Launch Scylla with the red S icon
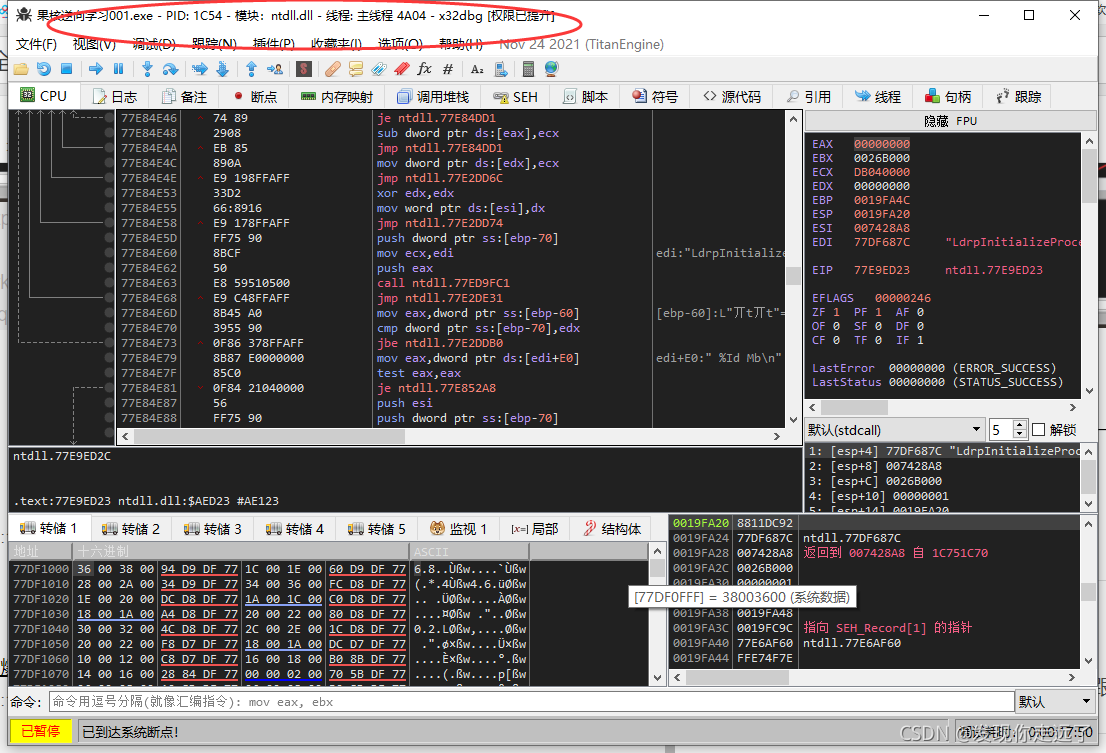 point(303,69)
